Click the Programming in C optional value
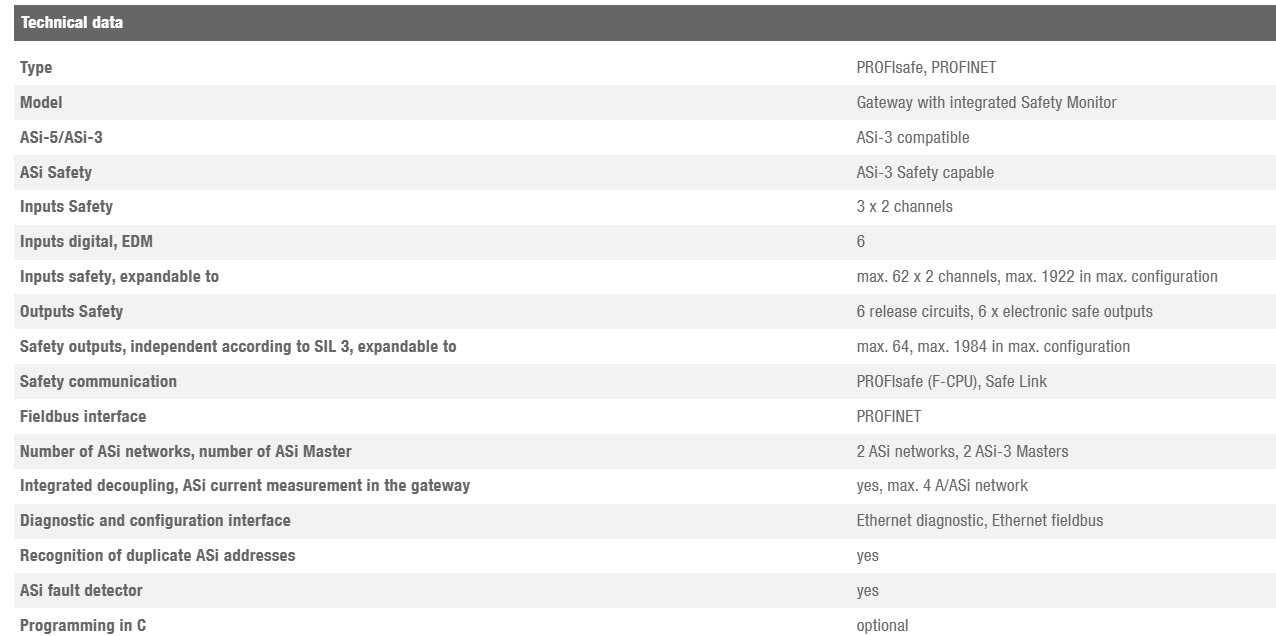Viewport: 1276px width, 636px height. point(882,626)
